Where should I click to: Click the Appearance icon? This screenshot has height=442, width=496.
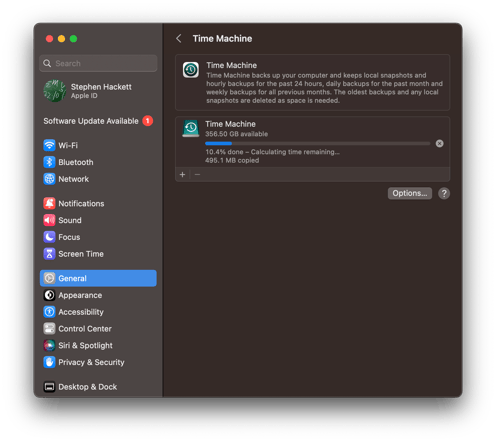49,295
